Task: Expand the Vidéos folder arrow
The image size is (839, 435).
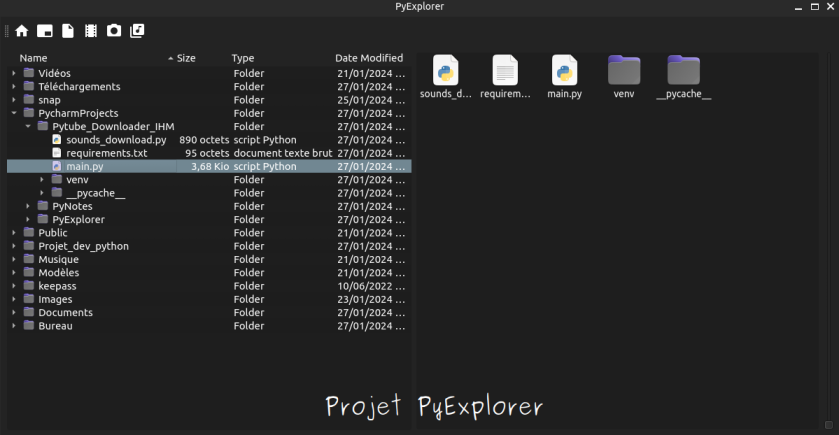Action: pyautogui.click(x=14, y=74)
